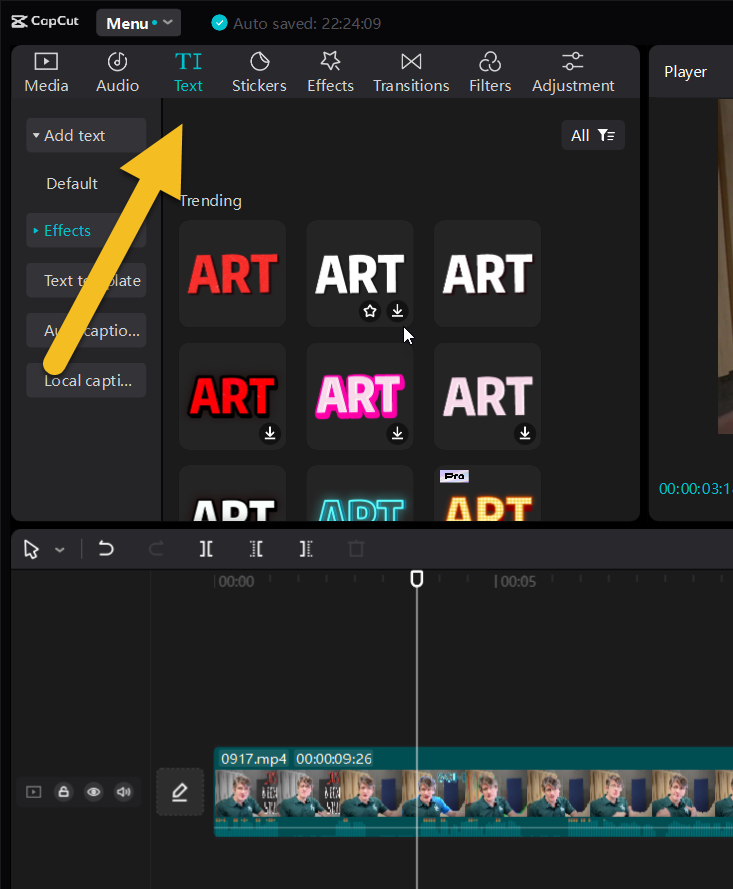Open the Effects tab in top bar

(331, 73)
